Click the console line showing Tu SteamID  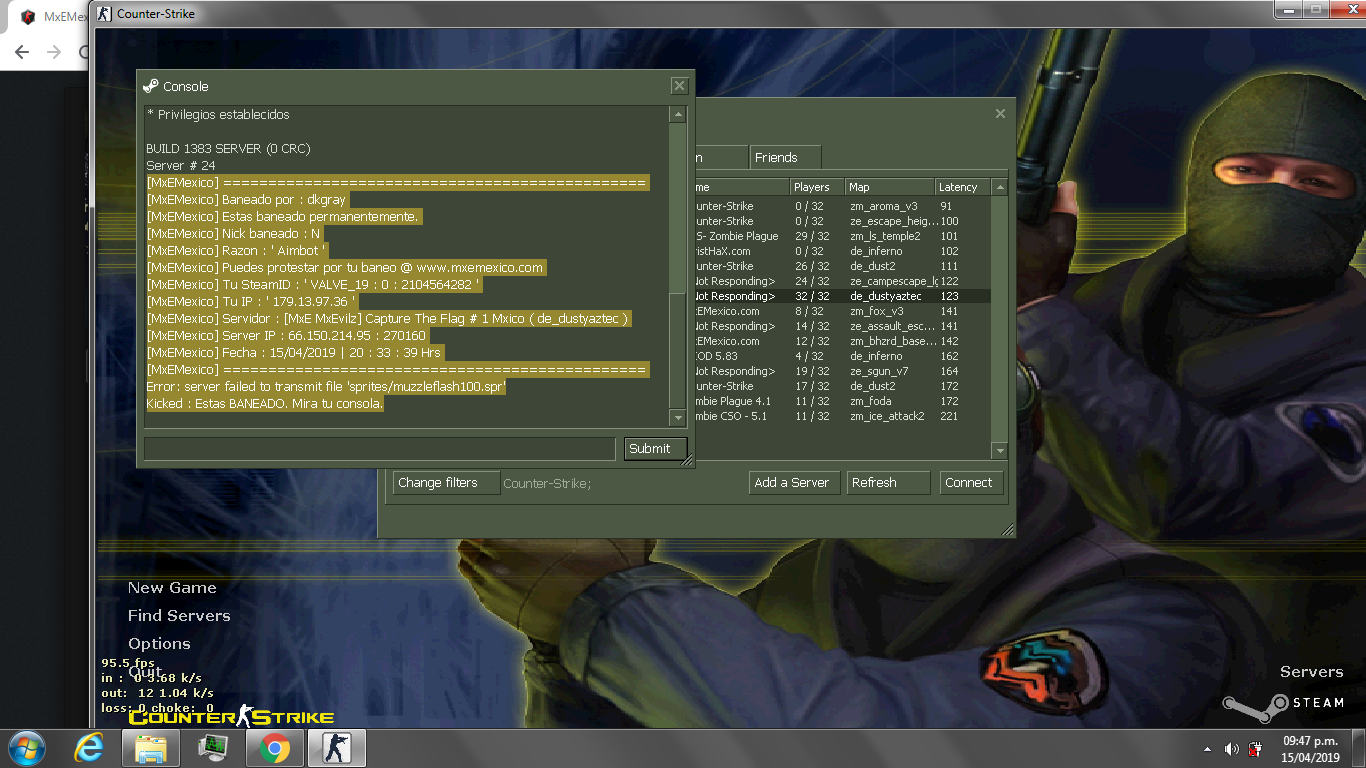click(313, 285)
